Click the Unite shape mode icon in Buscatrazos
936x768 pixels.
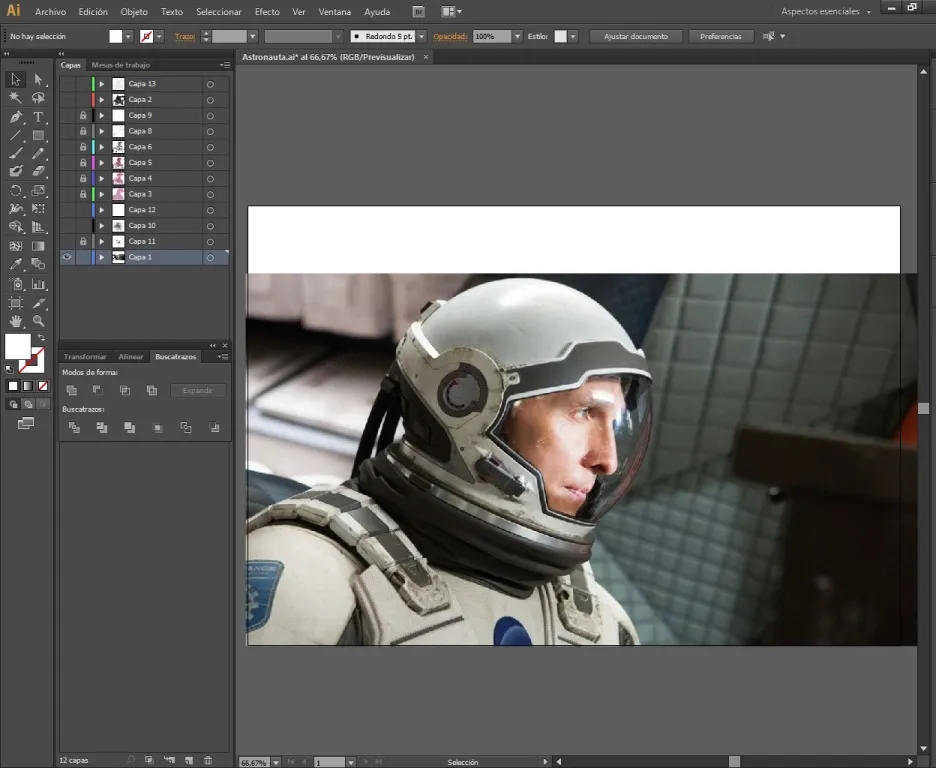(72, 390)
